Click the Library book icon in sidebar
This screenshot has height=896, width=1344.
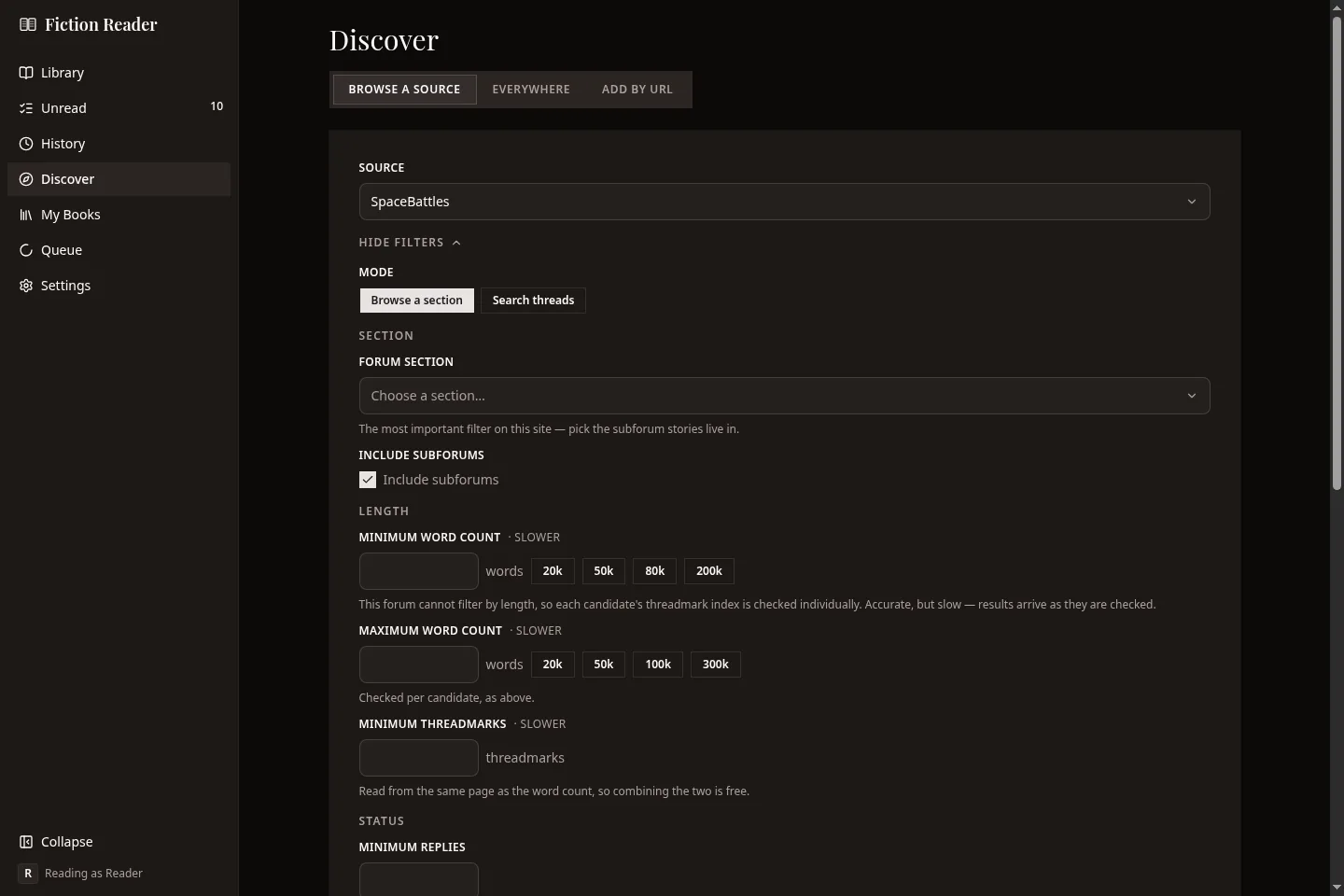(26, 73)
